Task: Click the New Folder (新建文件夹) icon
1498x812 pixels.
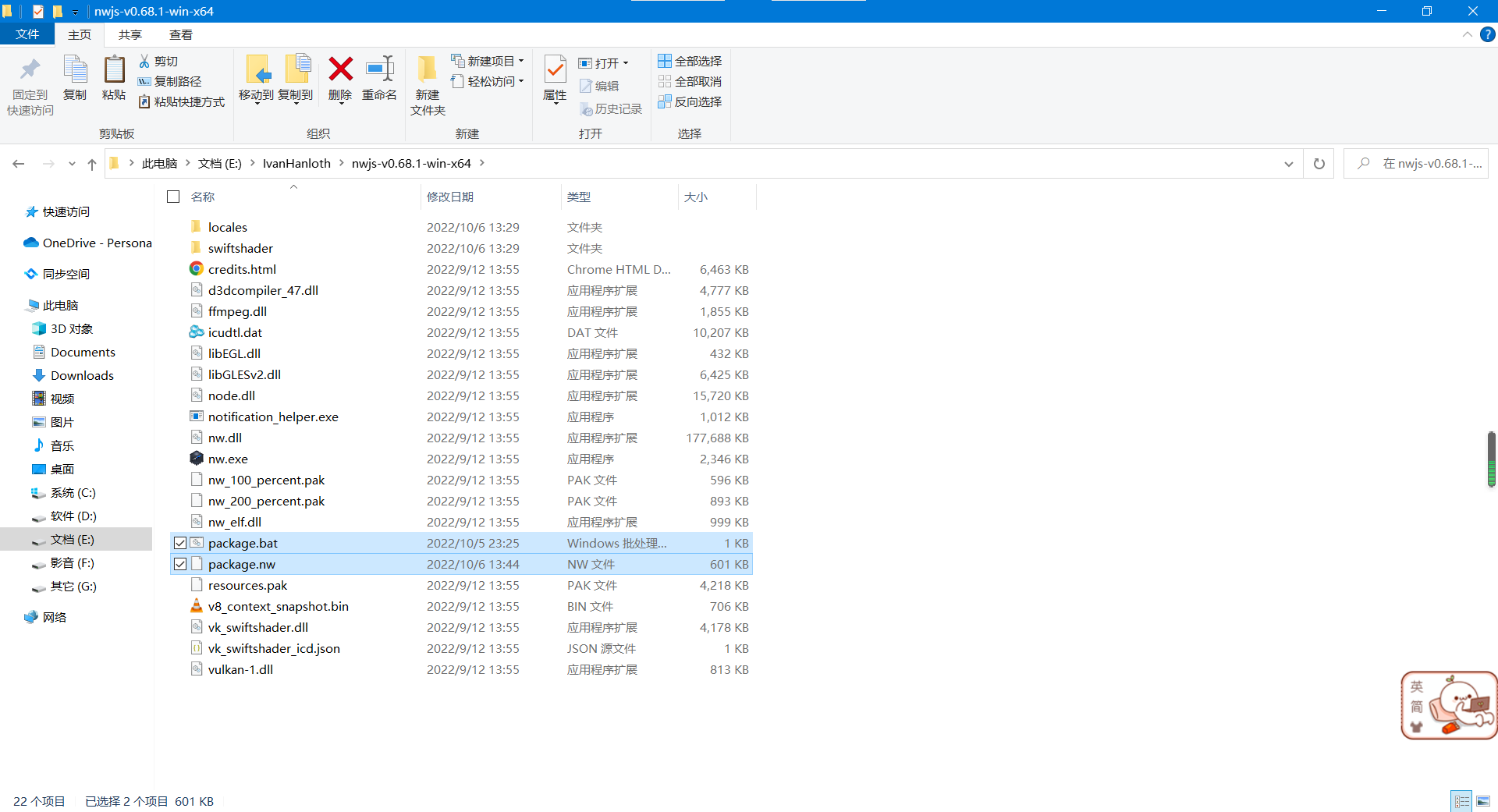Action: tap(427, 70)
